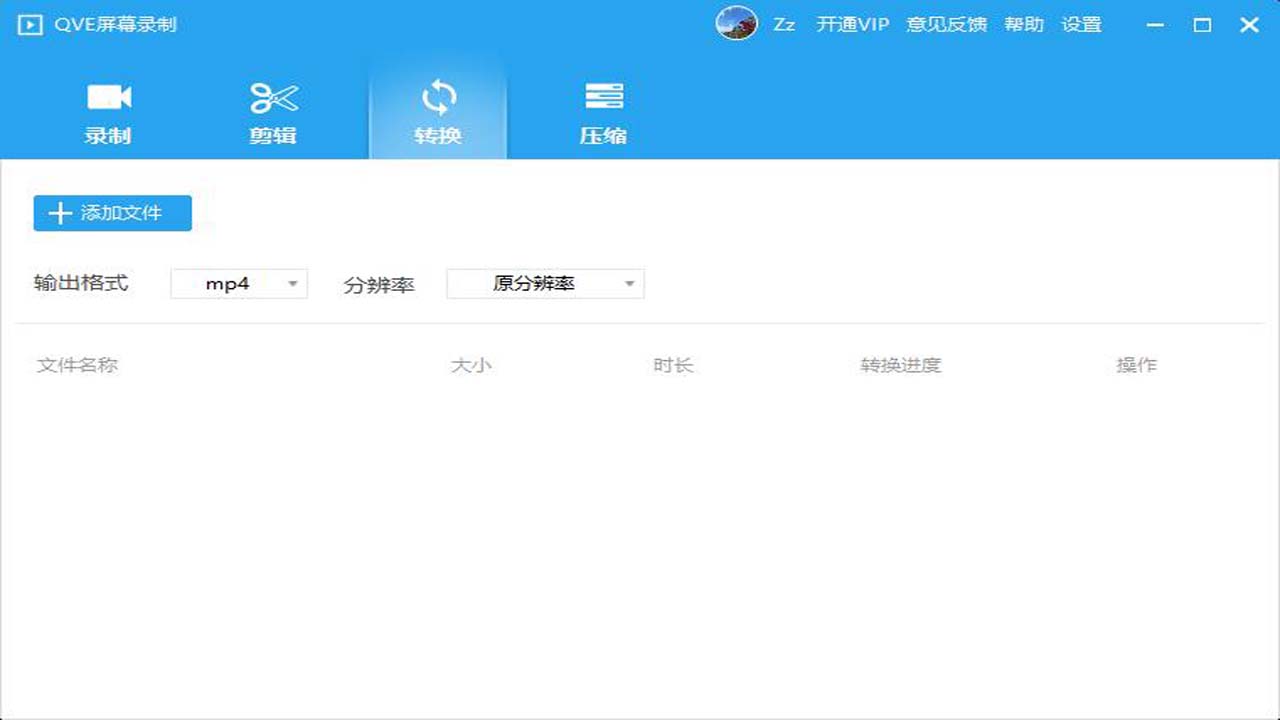1280x720 pixels.
Task: Select the 录制 recording camera icon
Action: [x=108, y=96]
